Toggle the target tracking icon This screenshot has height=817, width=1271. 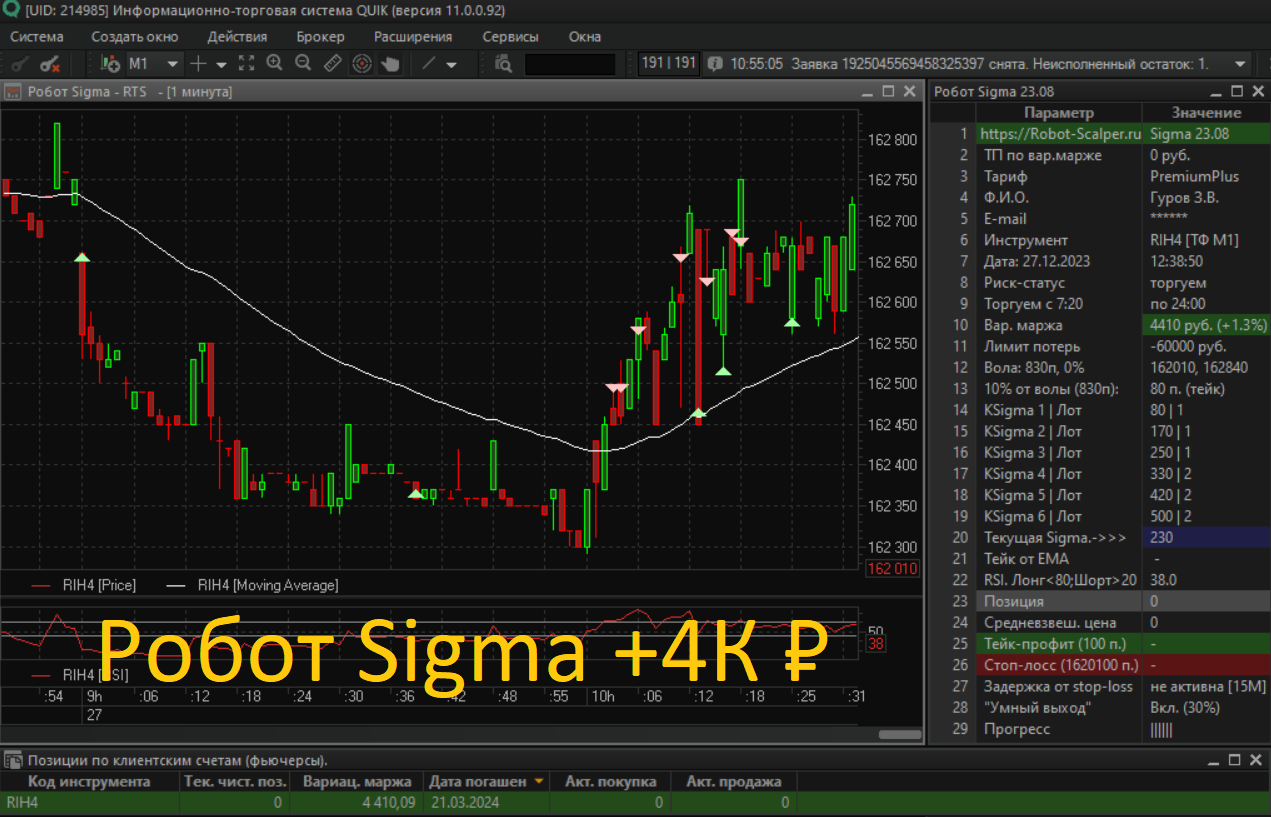[x=362, y=63]
